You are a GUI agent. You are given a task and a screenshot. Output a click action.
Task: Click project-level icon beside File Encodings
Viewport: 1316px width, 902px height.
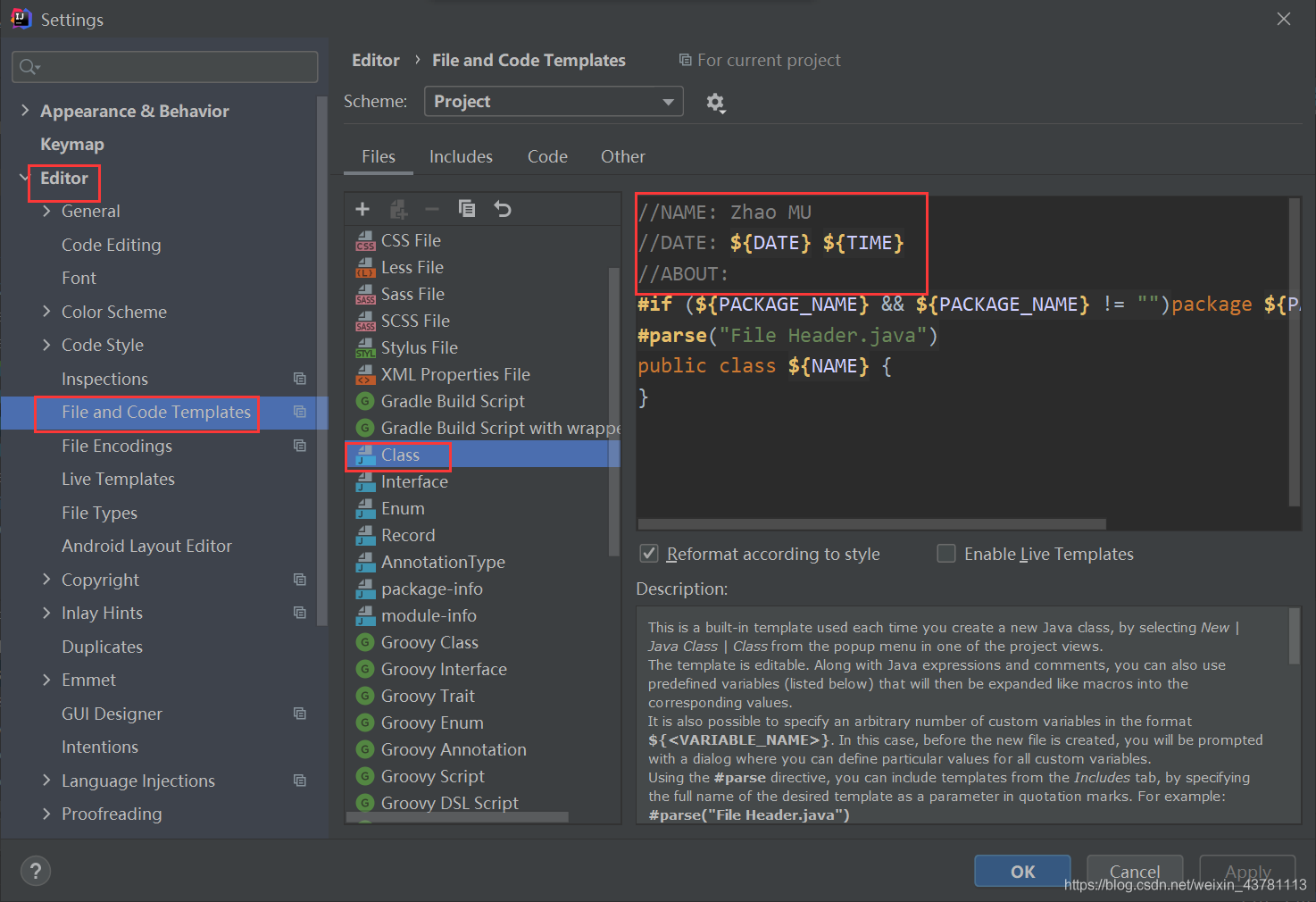[x=300, y=446]
